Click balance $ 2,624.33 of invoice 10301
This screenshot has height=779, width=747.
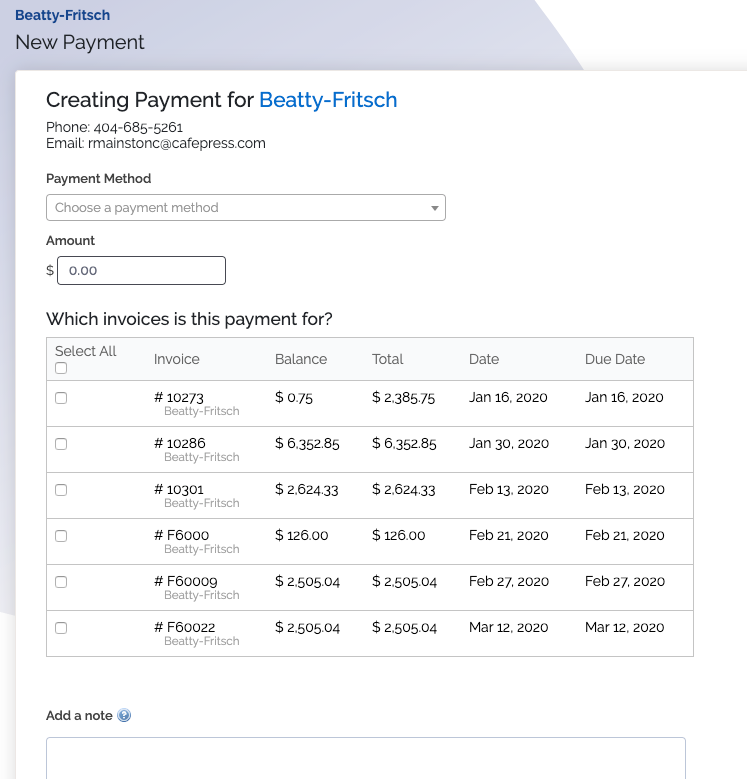(306, 489)
